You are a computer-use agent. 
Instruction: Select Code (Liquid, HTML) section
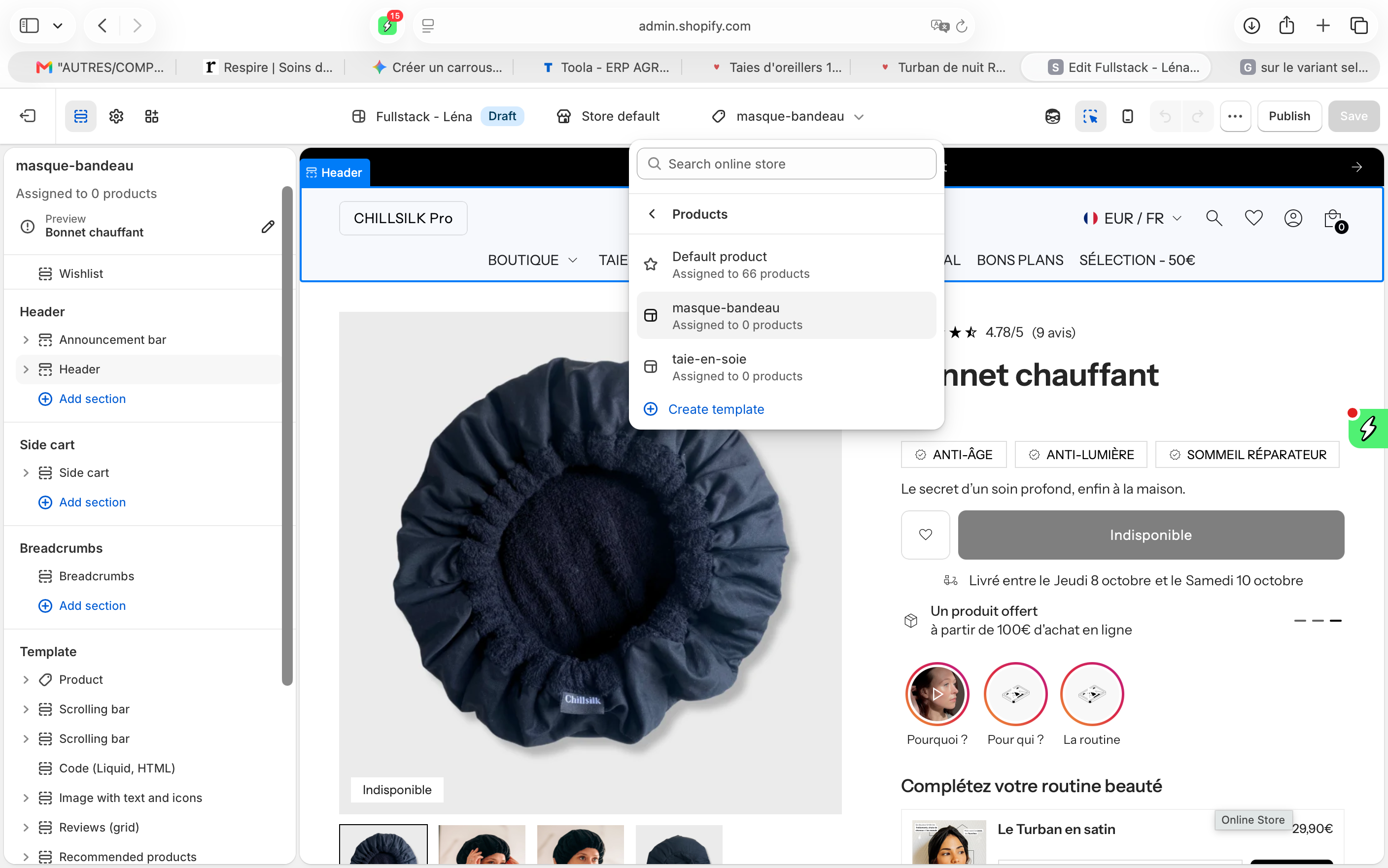click(x=148, y=768)
